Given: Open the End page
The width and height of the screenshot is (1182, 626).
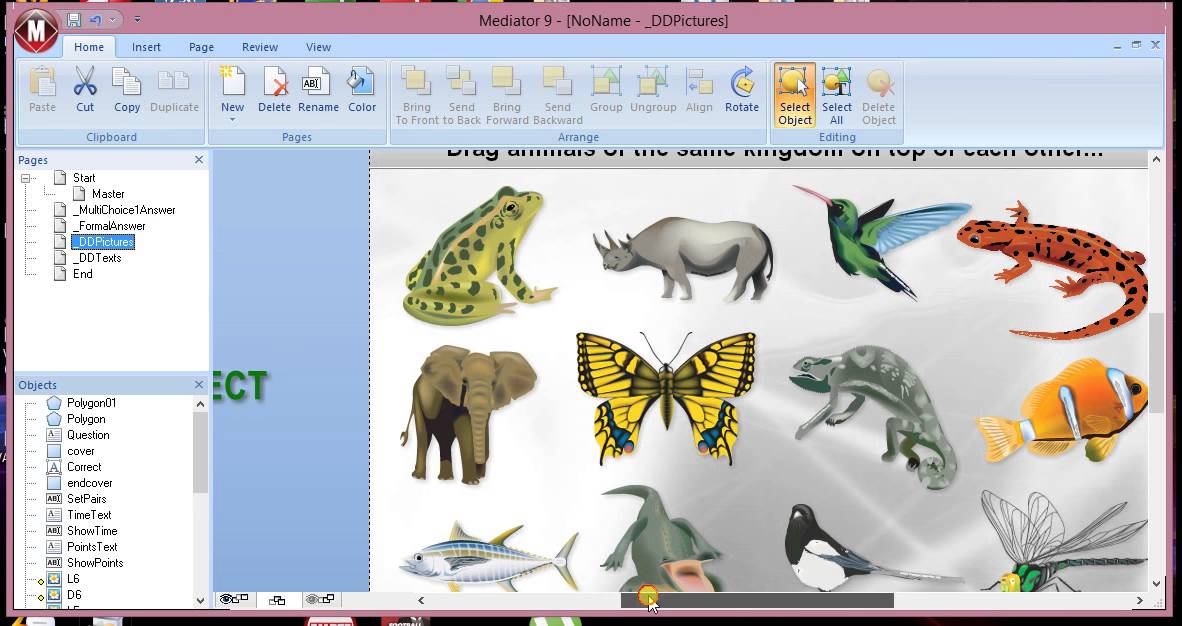Looking at the screenshot, I should 83,274.
